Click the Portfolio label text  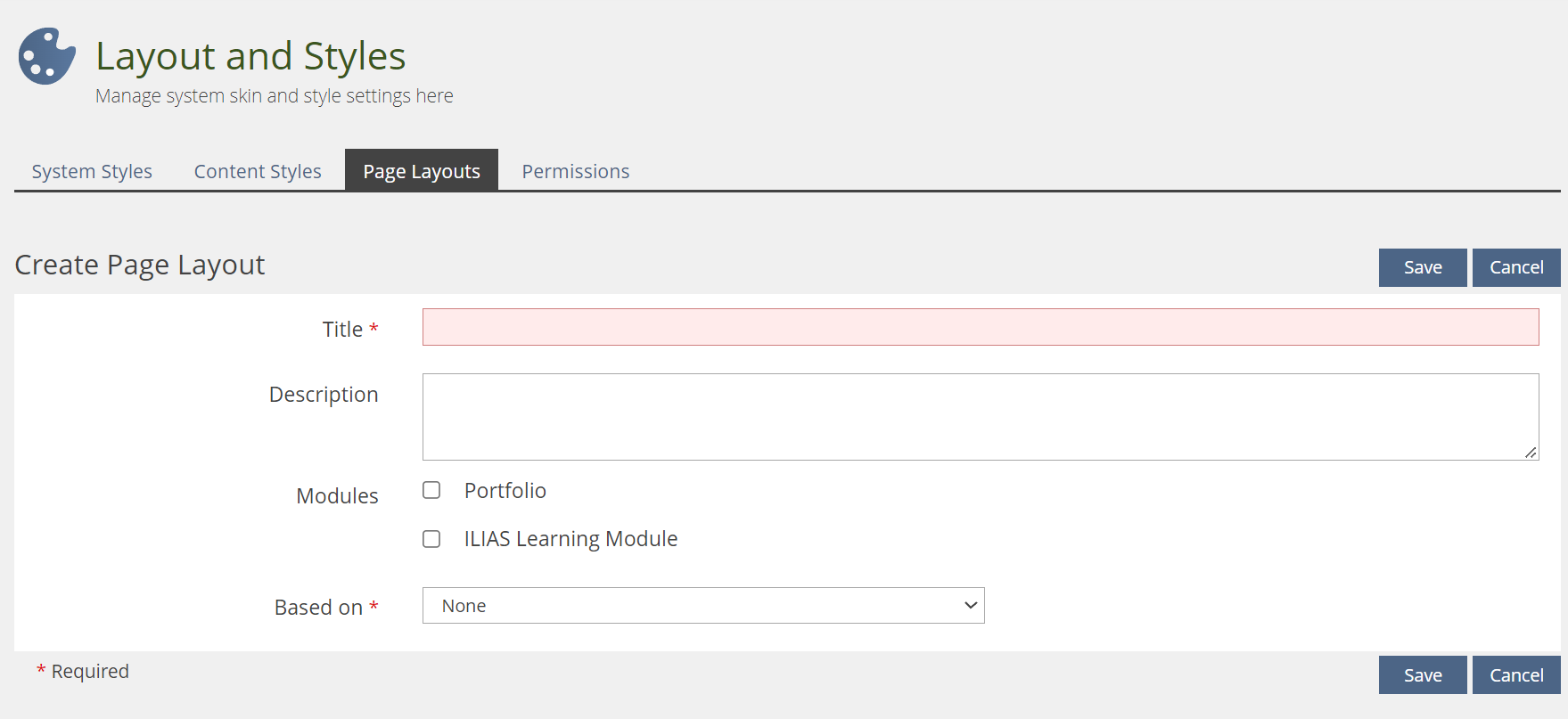(505, 491)
